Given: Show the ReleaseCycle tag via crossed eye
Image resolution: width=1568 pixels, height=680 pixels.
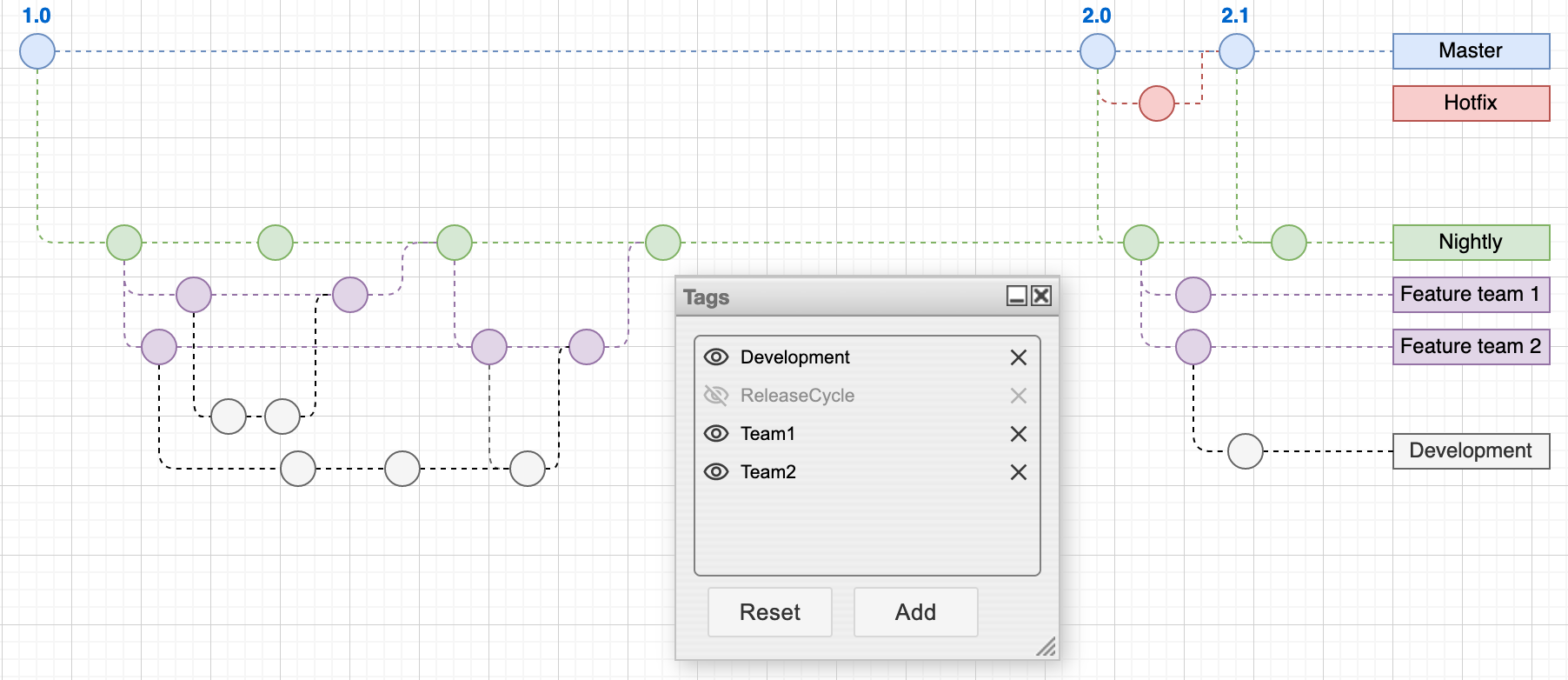Looking at the screenshot, I should [x=715, y=396].
